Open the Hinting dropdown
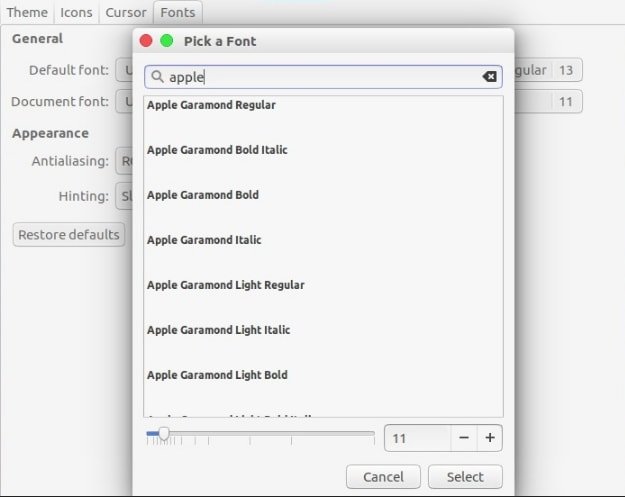Viewport: 625px width, 497px height. pos(124,196)
